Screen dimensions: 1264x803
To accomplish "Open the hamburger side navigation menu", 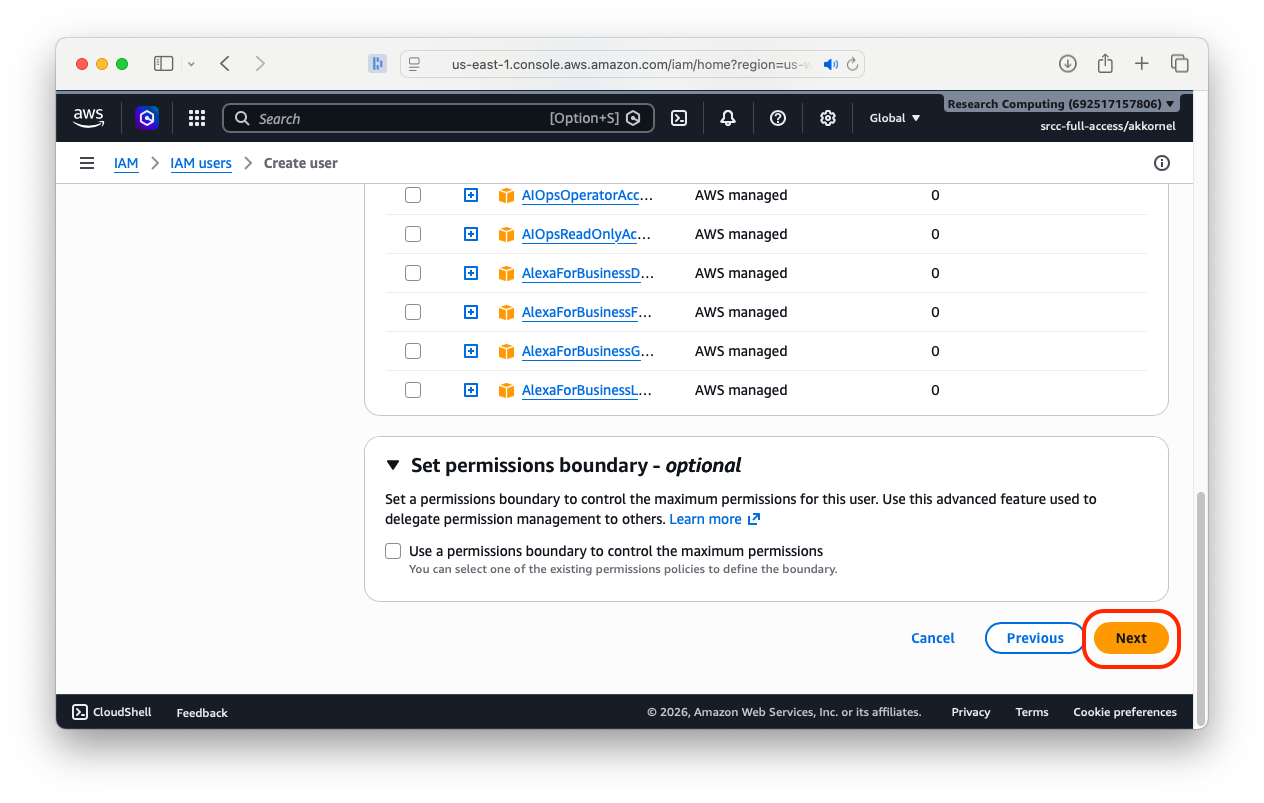I will pos(87,163).
